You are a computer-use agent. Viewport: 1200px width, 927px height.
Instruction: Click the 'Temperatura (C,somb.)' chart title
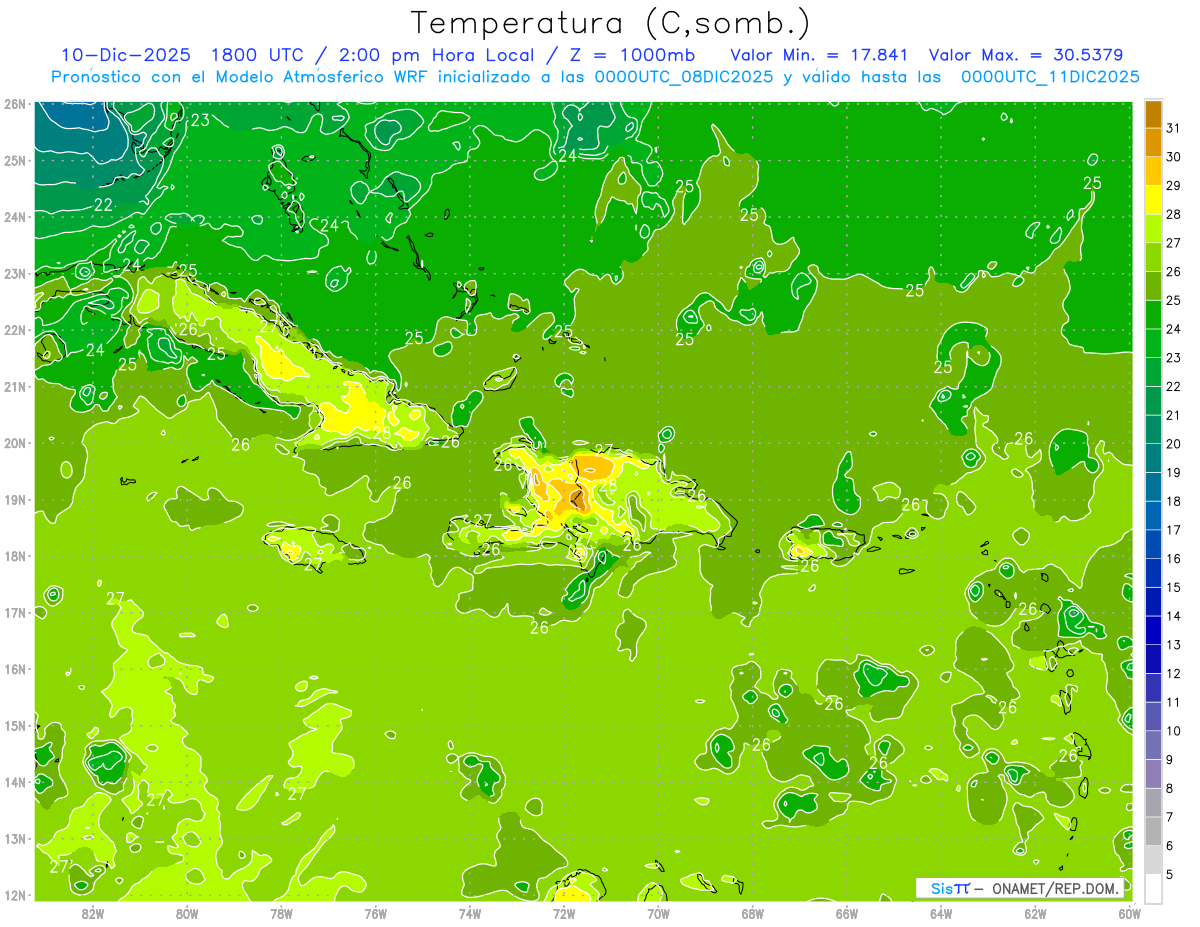click(610, 23)
